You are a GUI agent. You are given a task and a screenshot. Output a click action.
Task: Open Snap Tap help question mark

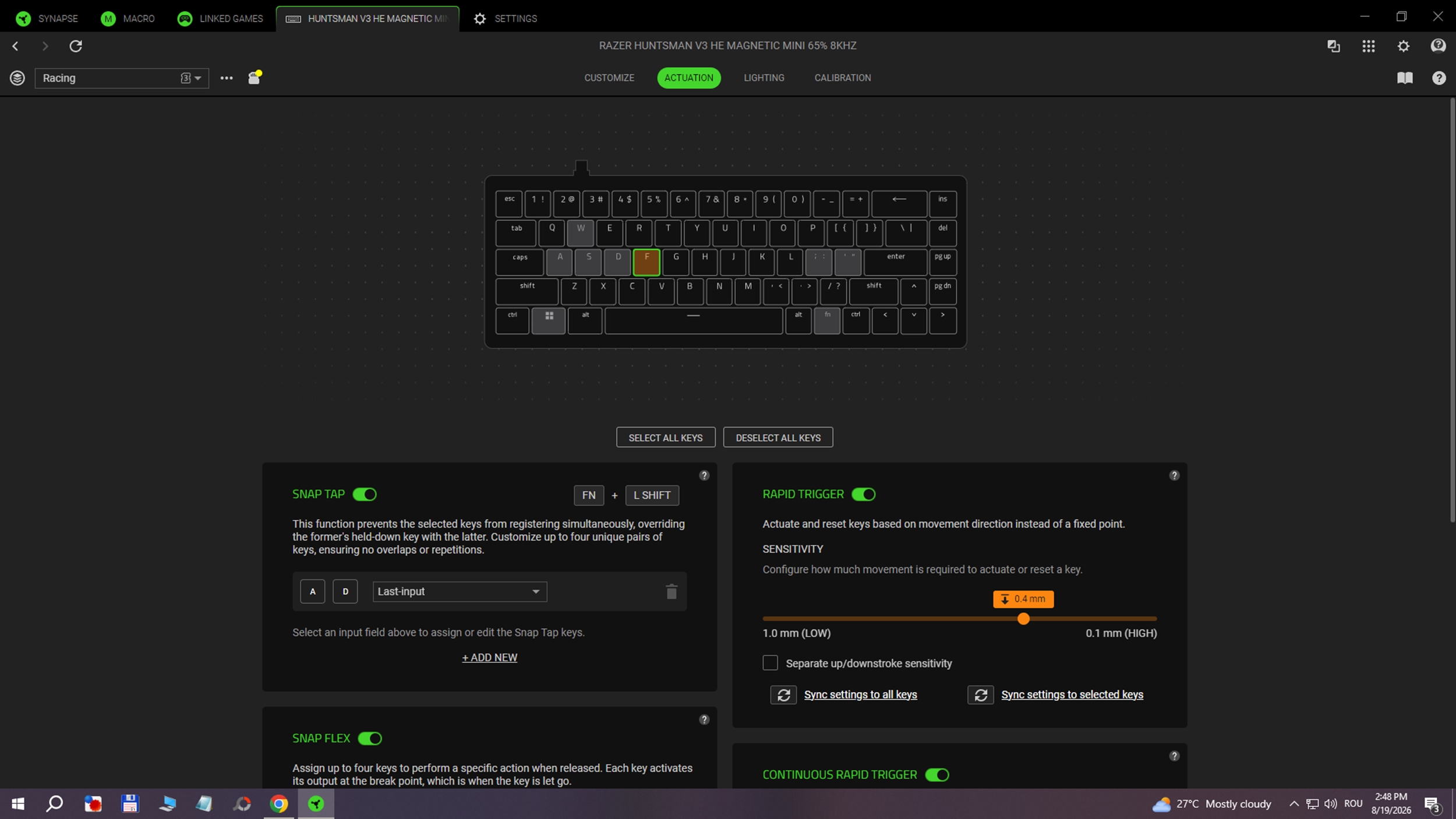(x=704, y=475)
